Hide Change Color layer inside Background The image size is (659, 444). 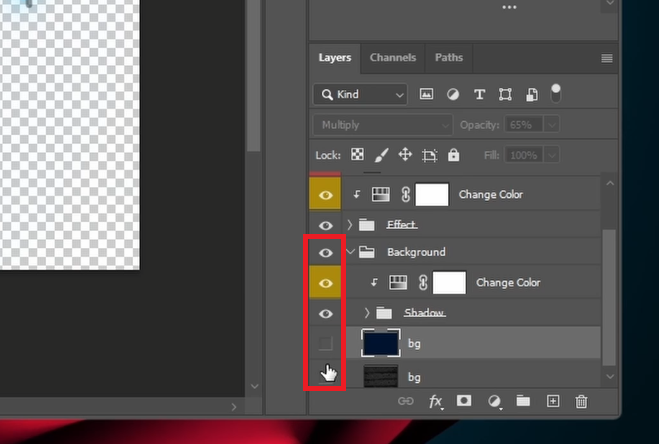pyautogui.click(x=325, y=283)
